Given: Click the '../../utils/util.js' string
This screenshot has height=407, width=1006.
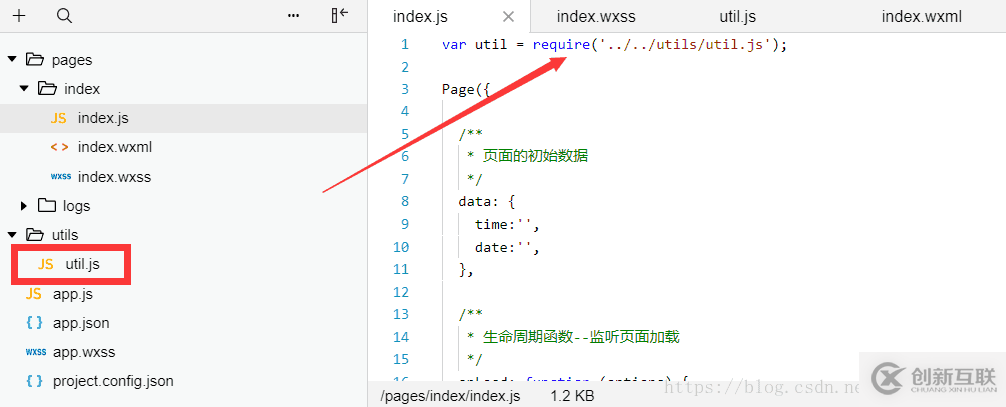Looking at the screenshot, I should [684, 44].
